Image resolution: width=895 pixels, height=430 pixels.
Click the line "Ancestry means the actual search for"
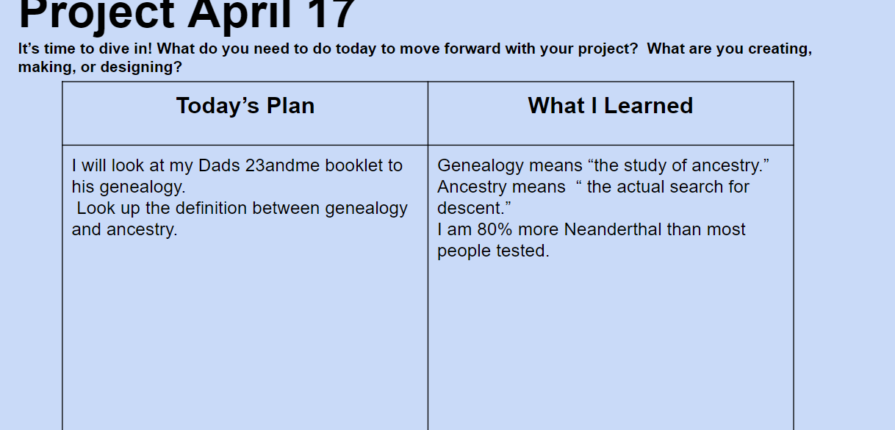[593, 187]
